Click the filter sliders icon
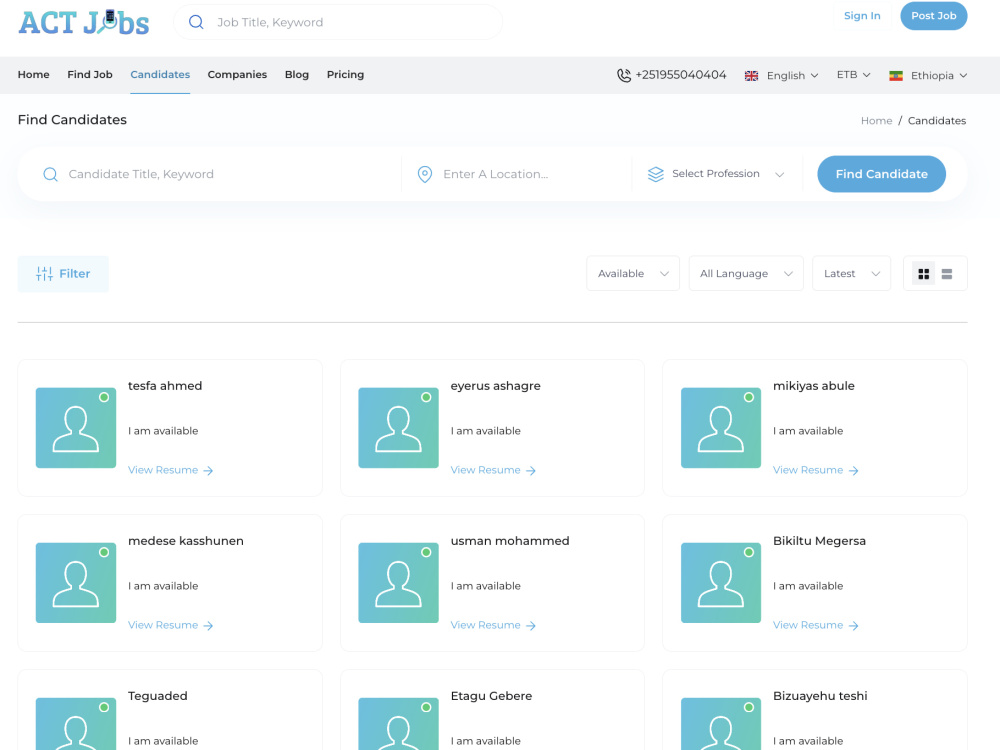Viewport: 1000px width, 750px height. click(44, 274)
